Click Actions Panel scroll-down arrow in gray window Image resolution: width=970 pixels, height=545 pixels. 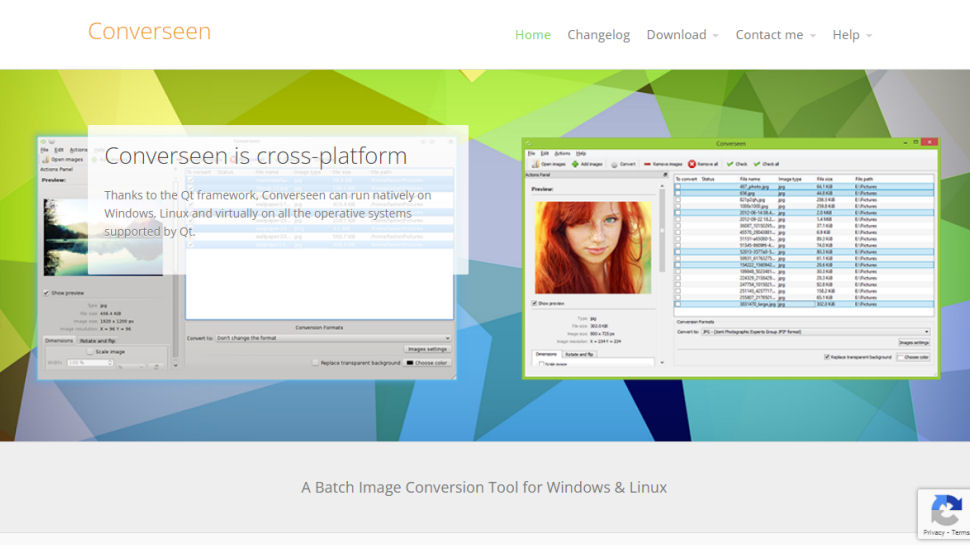coord(176,365)
